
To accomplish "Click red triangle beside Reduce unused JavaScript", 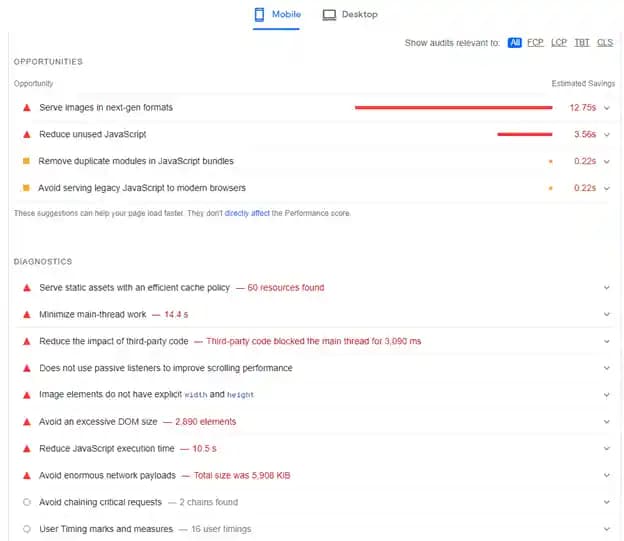I will pyautogui.click(x=27, y=135).
